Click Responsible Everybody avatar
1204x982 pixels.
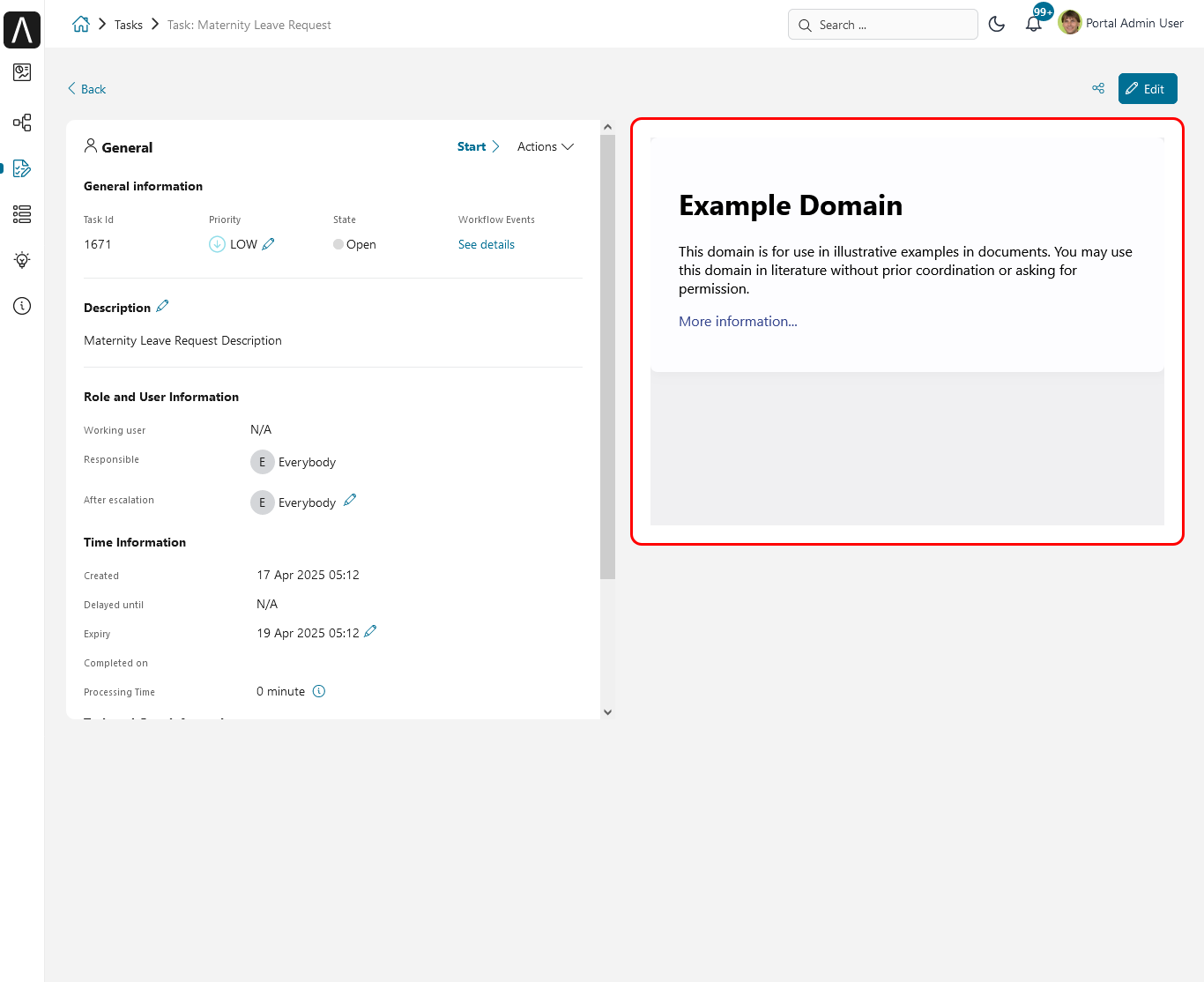pyautogui.click(x=262, y=462)
